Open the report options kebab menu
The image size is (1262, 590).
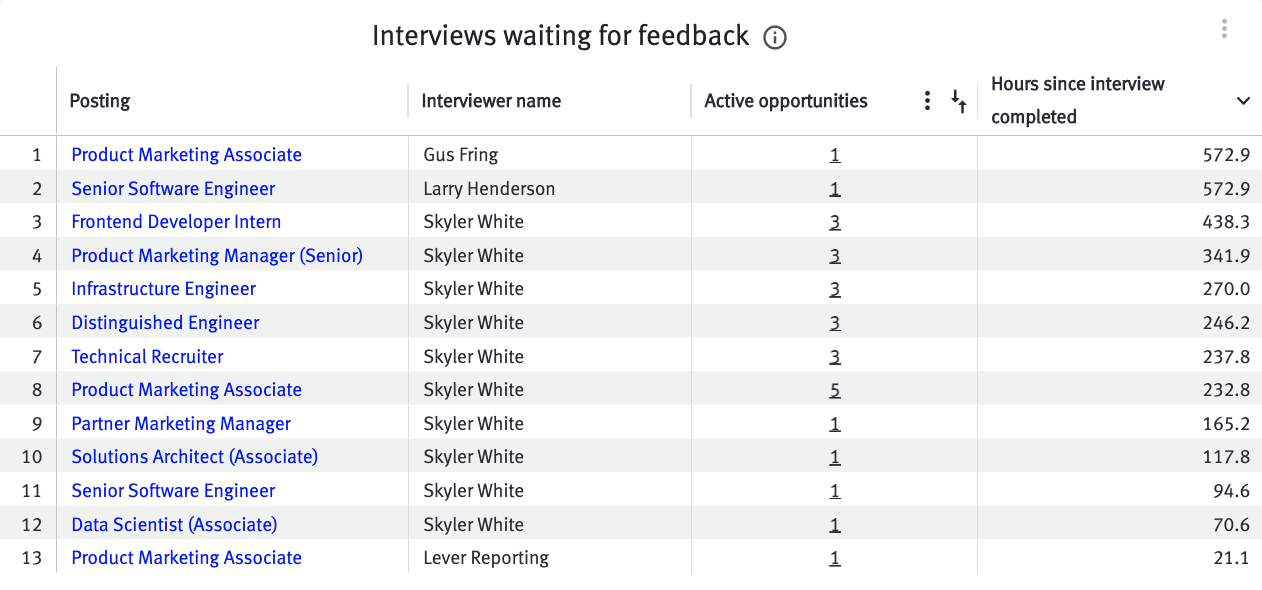pyautogui.click(x=1224, y=28)
